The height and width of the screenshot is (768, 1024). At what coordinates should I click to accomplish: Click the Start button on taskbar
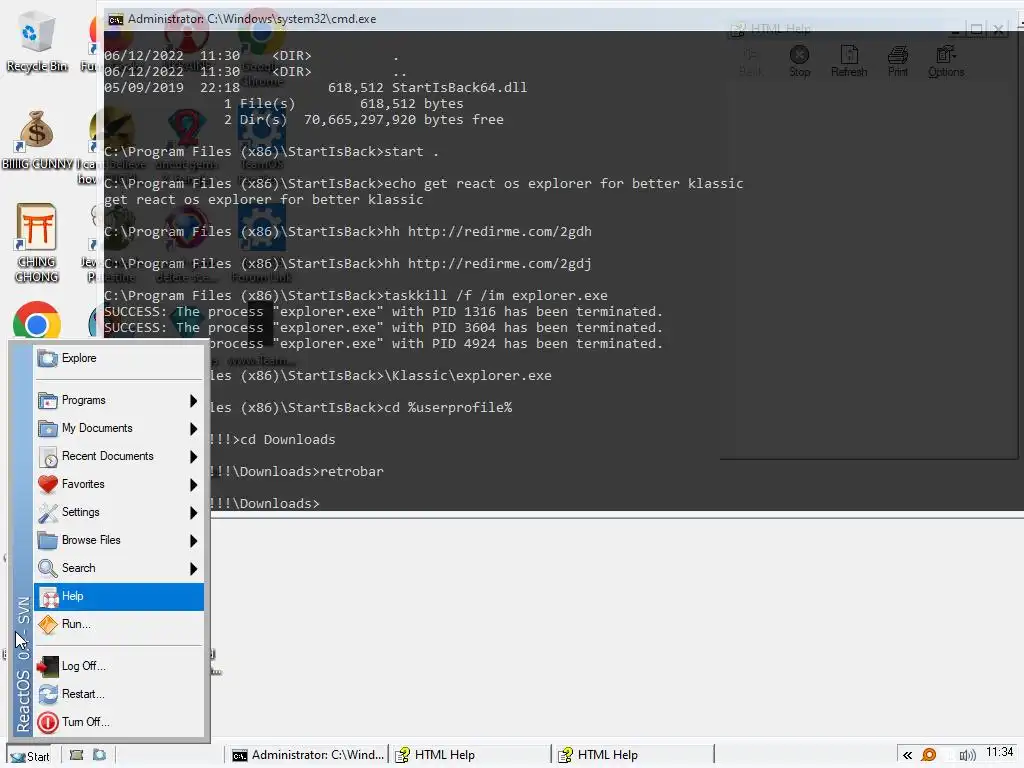[30, 756]
